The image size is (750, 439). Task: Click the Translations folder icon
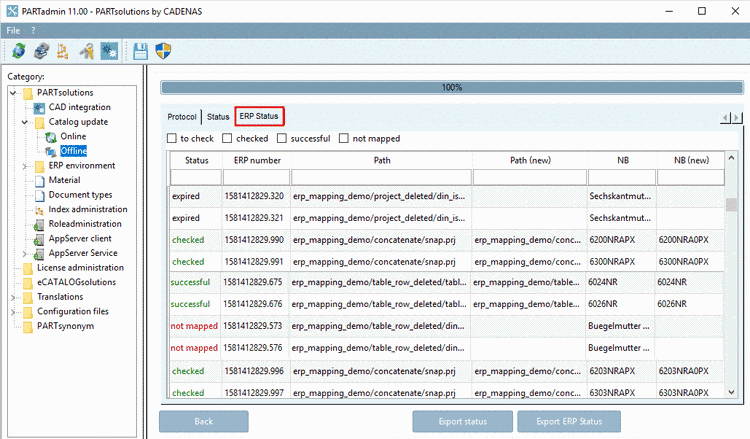28,297
